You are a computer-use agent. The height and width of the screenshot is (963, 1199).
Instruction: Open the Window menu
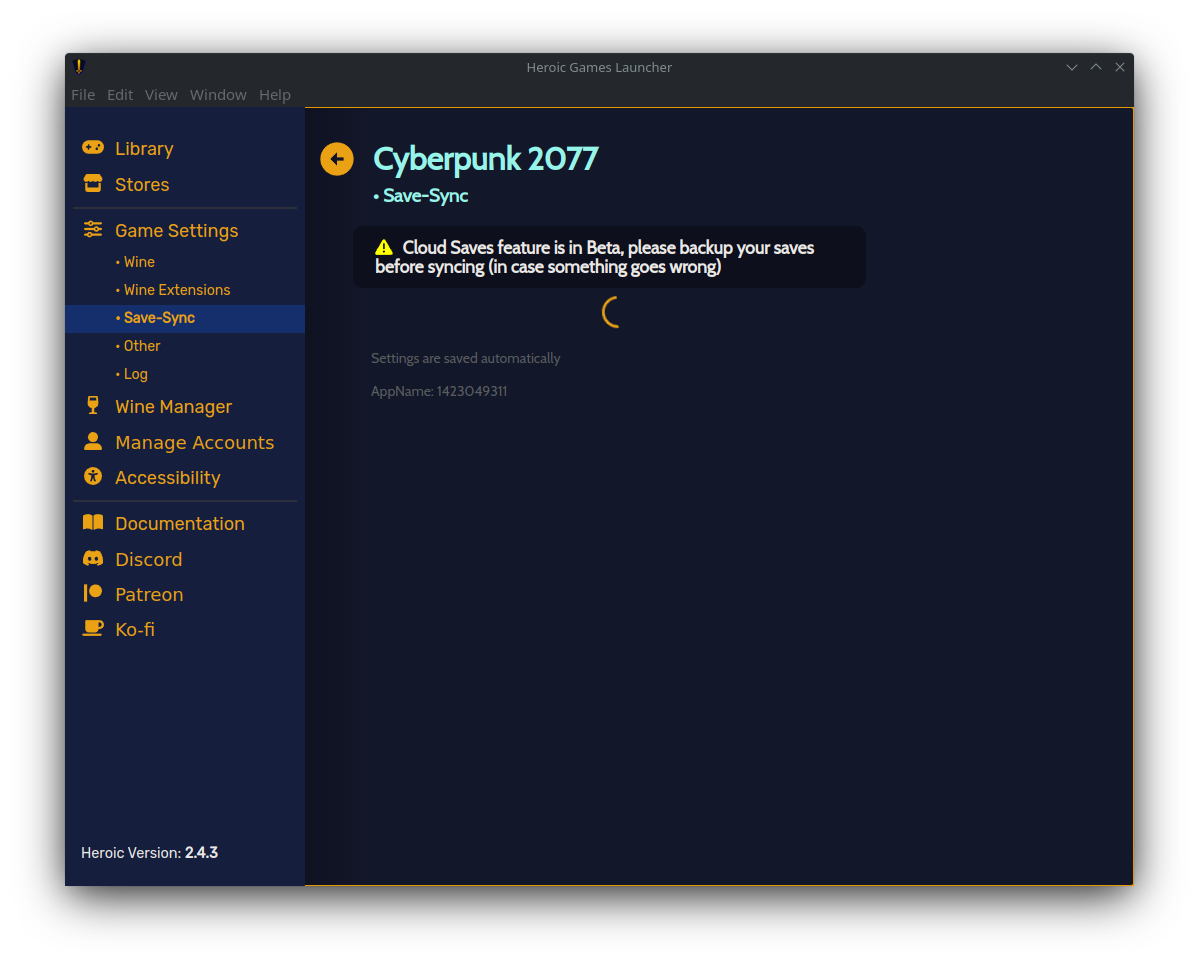coord(218,94)
